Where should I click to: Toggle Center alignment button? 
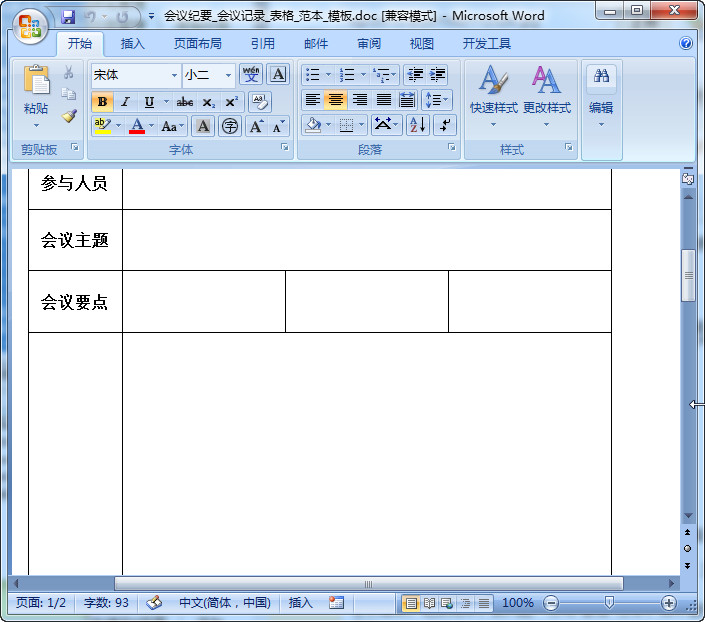click(336, 100)
